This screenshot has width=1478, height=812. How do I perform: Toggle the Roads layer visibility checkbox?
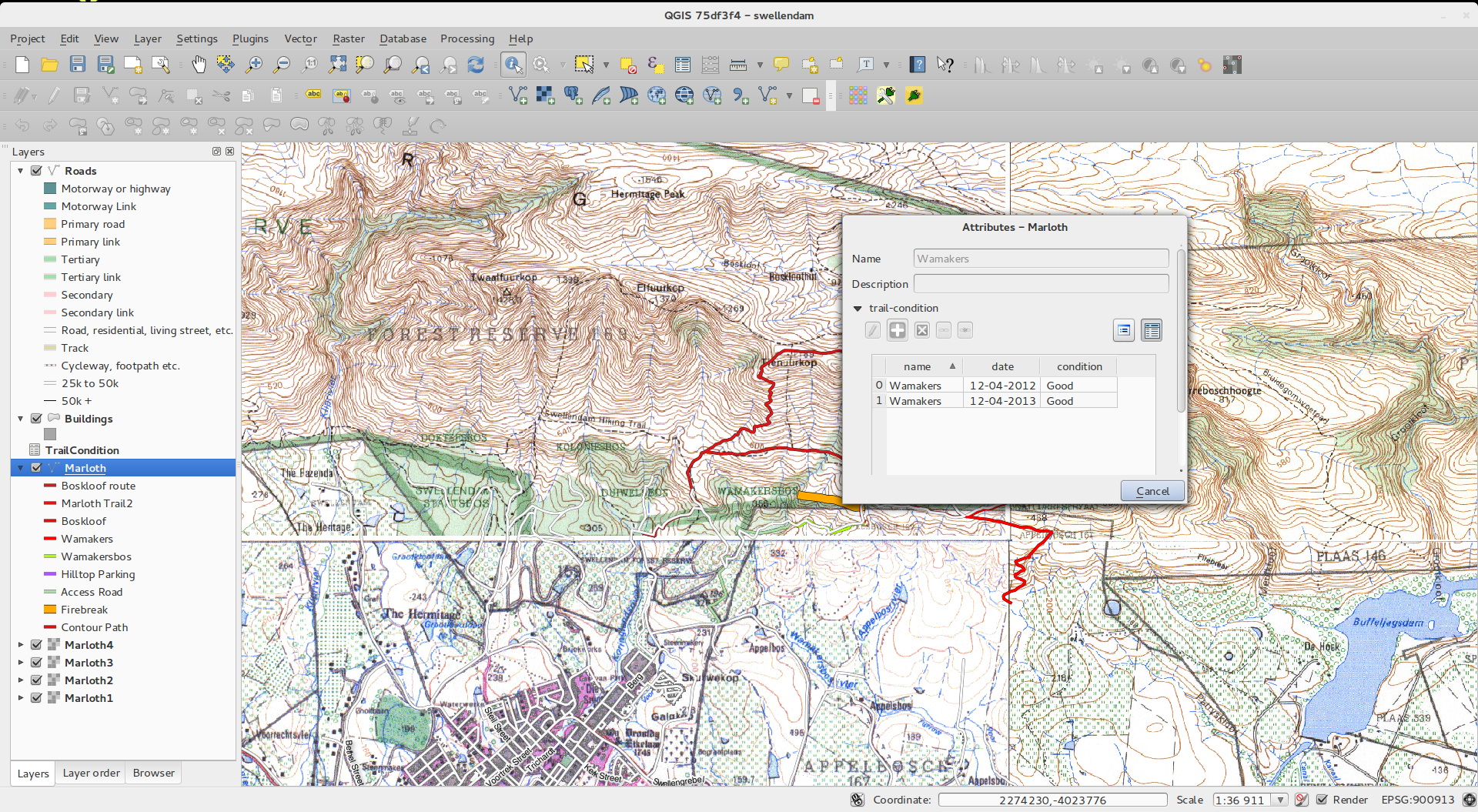click(x=36, y=171)
